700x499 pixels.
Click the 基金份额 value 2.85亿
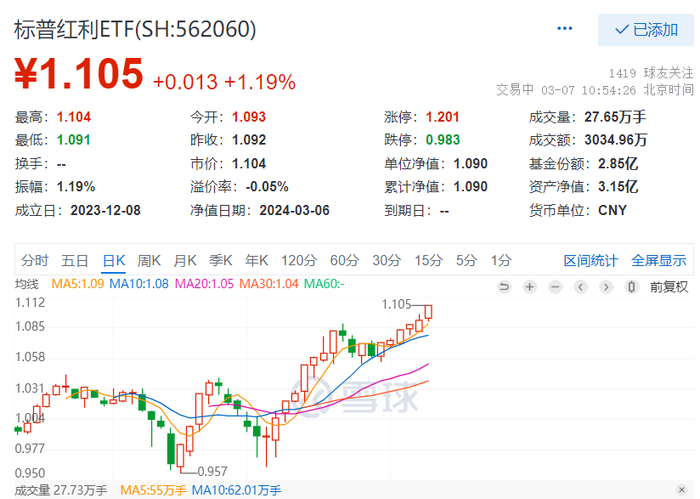[x=618, y=163]
